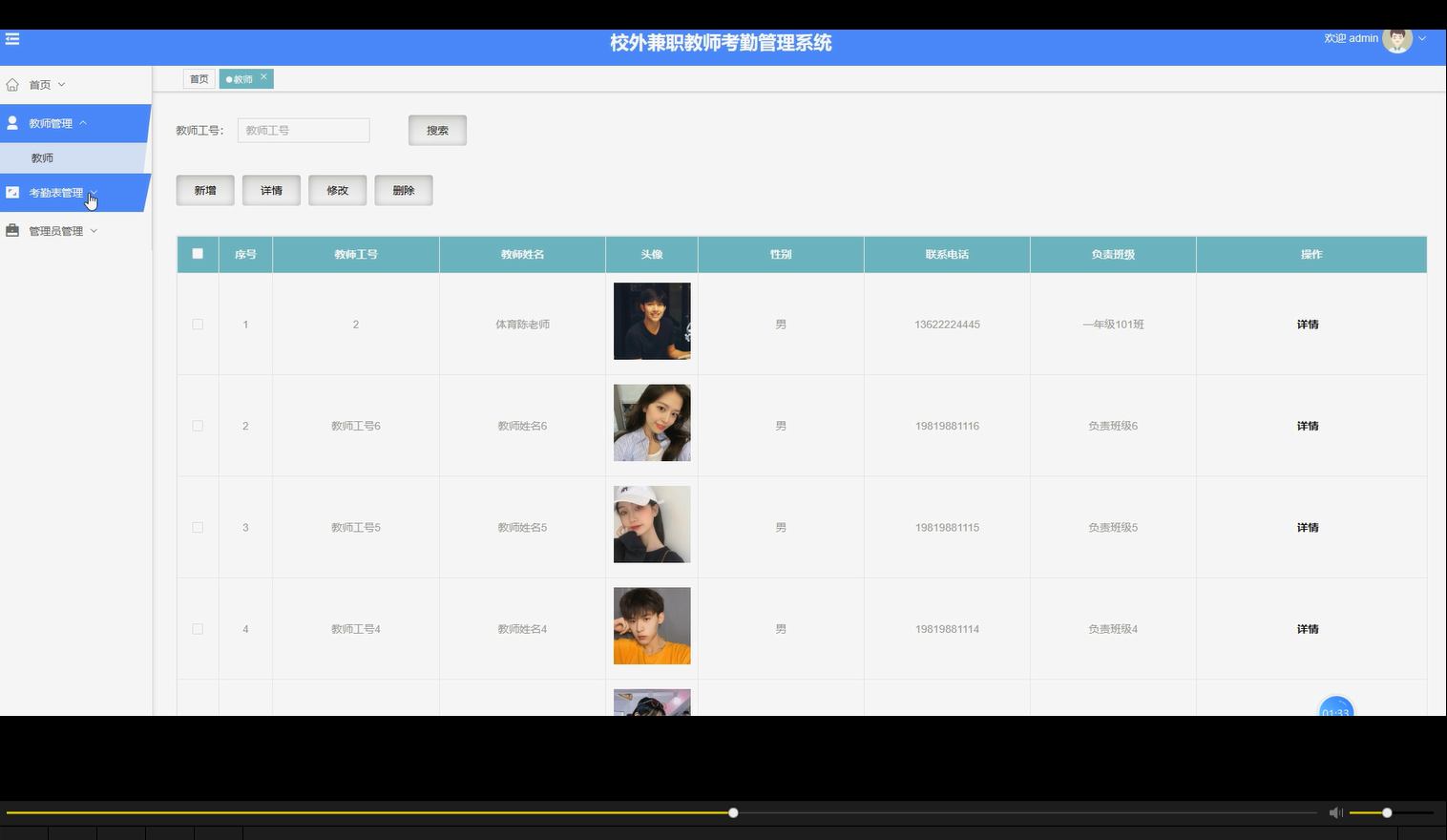Click the home icon in sidebar
Screen dimensions: 1447x840
12,85
